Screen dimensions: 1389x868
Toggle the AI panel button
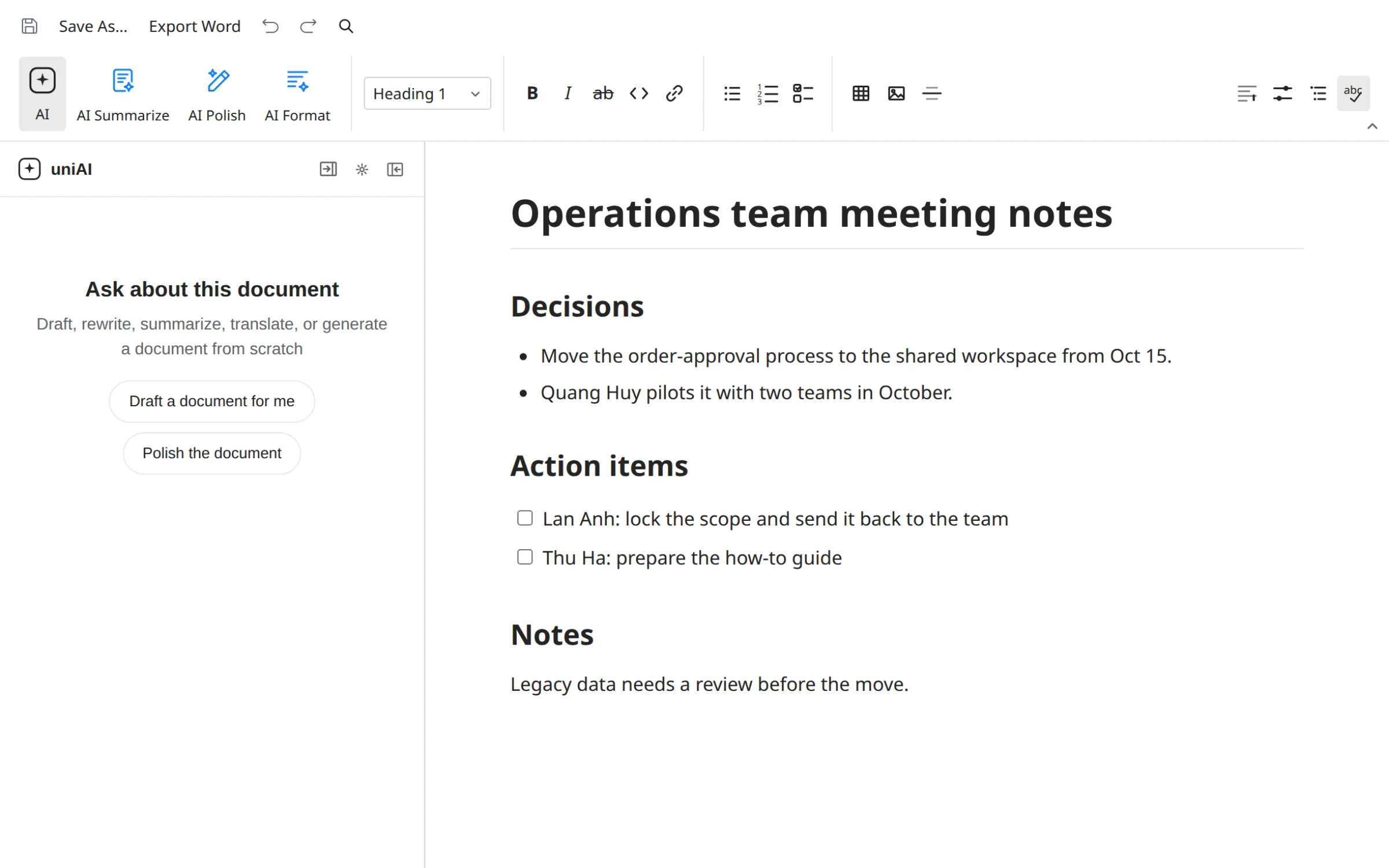42,94
